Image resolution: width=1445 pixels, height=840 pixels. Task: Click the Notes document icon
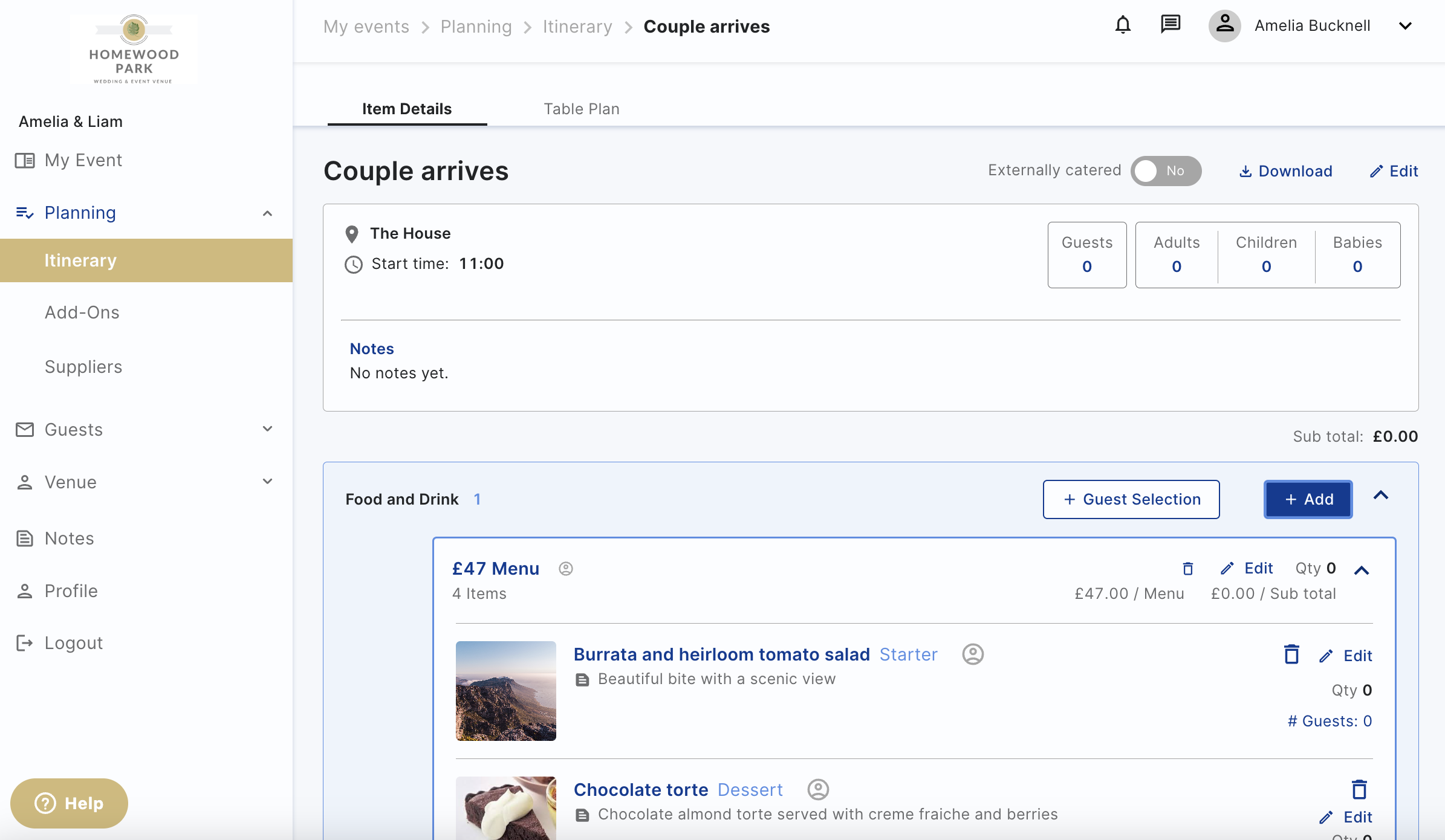click(25, 538)
